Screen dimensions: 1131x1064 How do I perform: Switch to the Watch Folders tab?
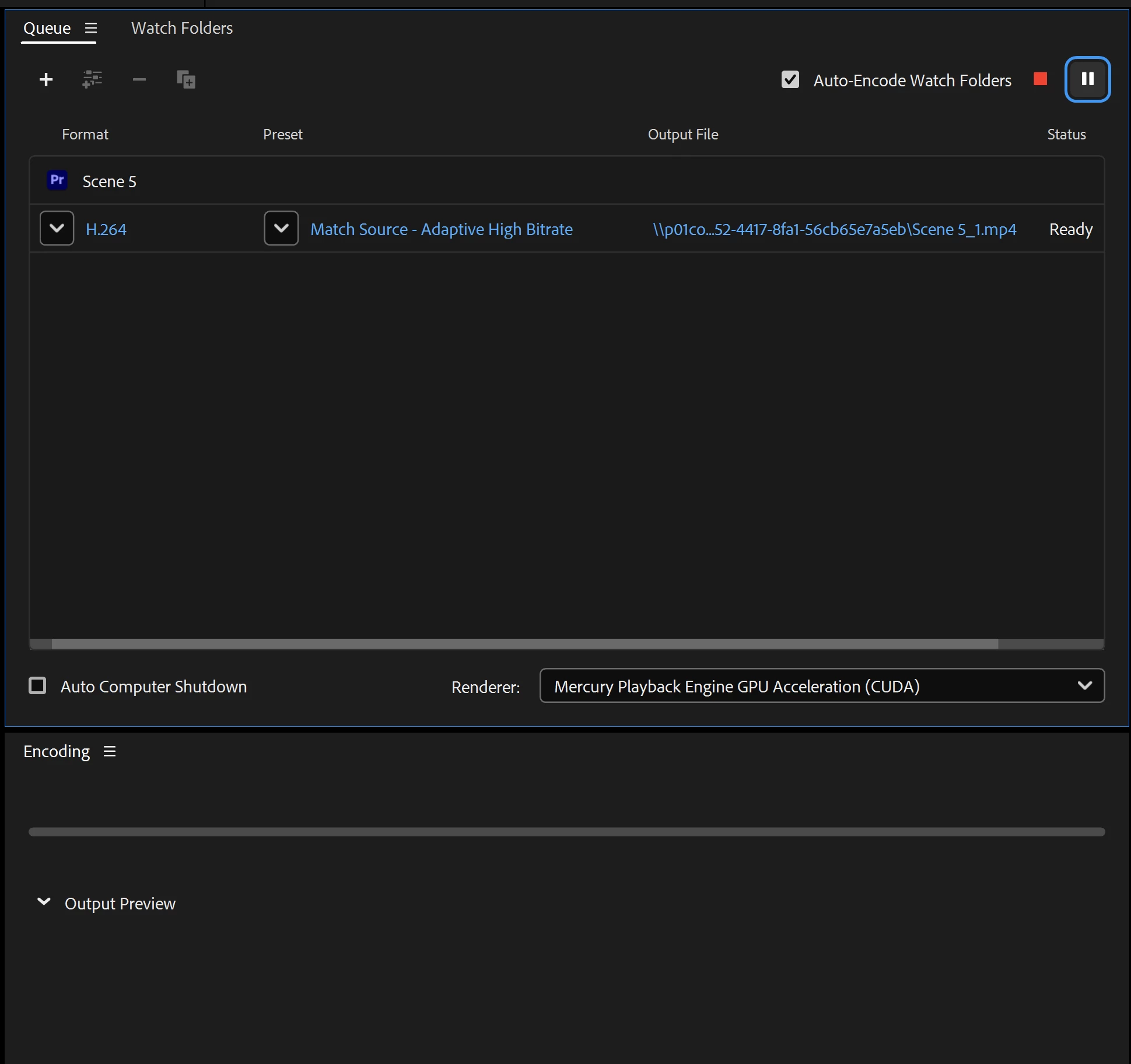click(181, 28)
